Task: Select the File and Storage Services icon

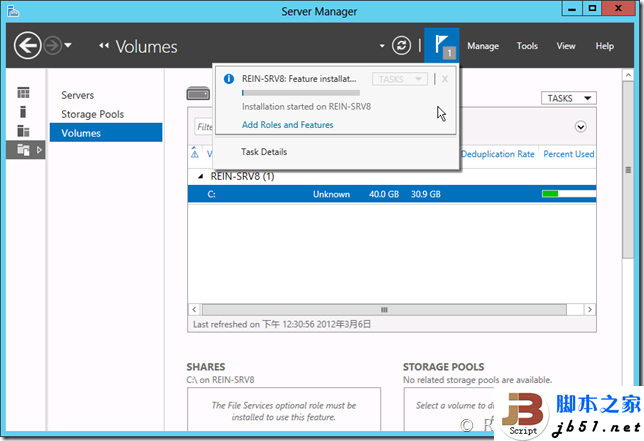Action: point(23,150)
